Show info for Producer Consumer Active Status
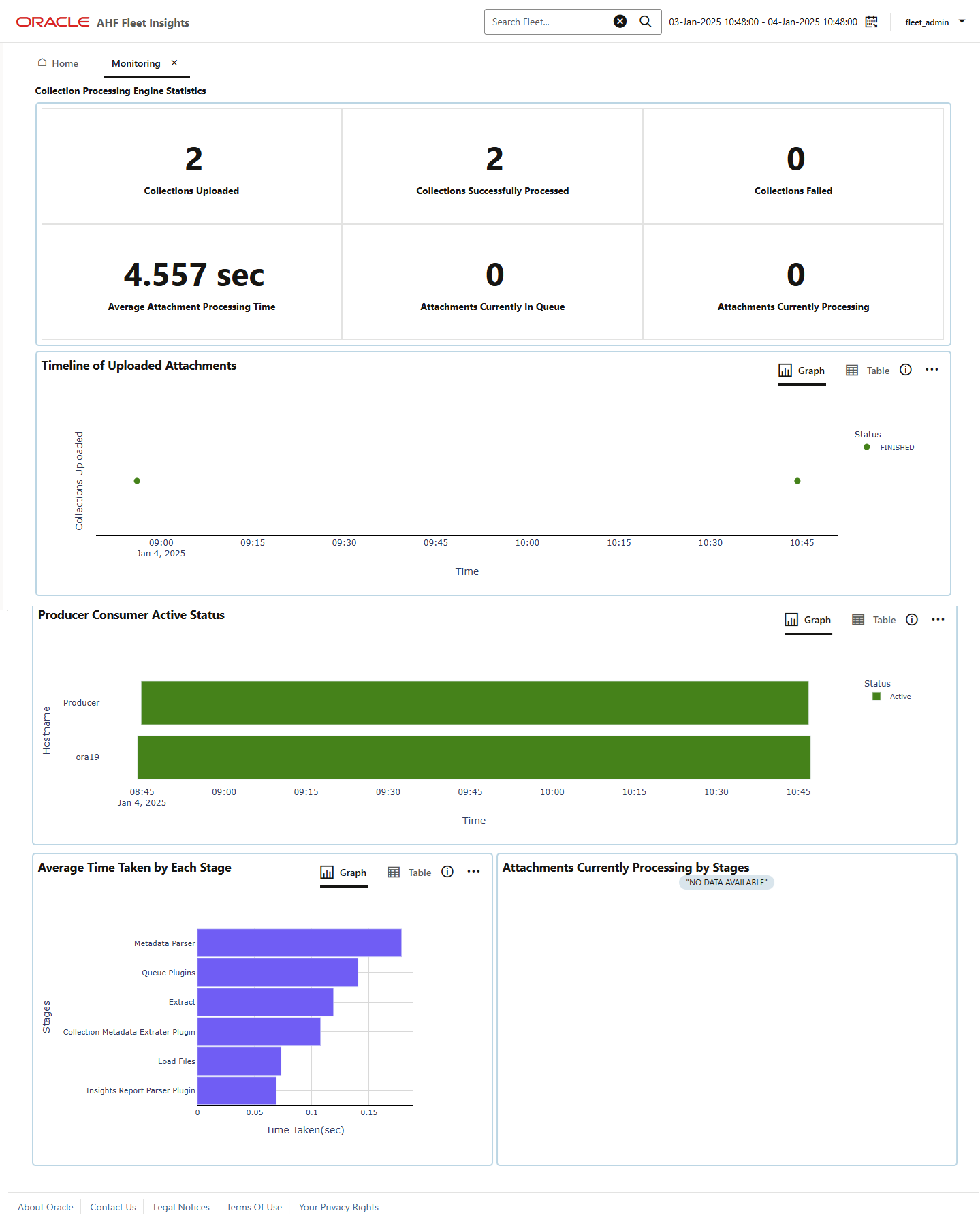This screenshot has height=1224, width=980. click(912, 619)
